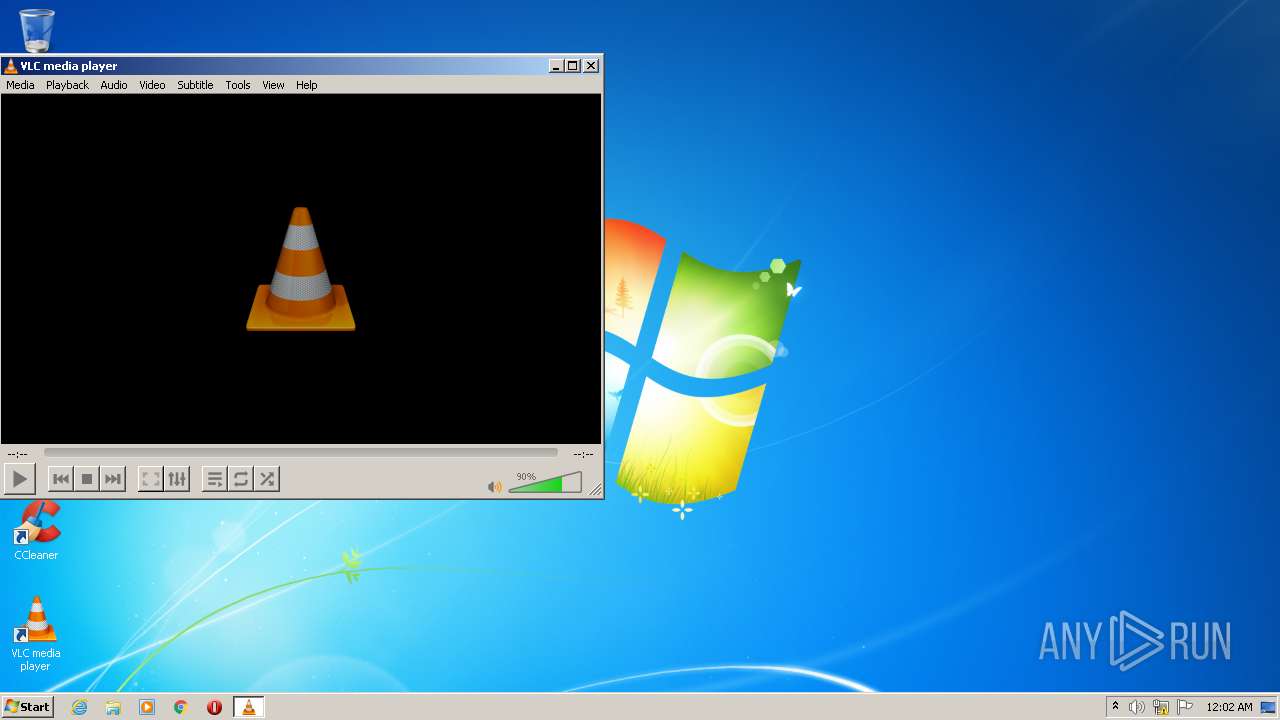The width and height of the screenshot is (1280, 720).
Task: Click the VLC taskbar button
Action: (x=248, y=707)
